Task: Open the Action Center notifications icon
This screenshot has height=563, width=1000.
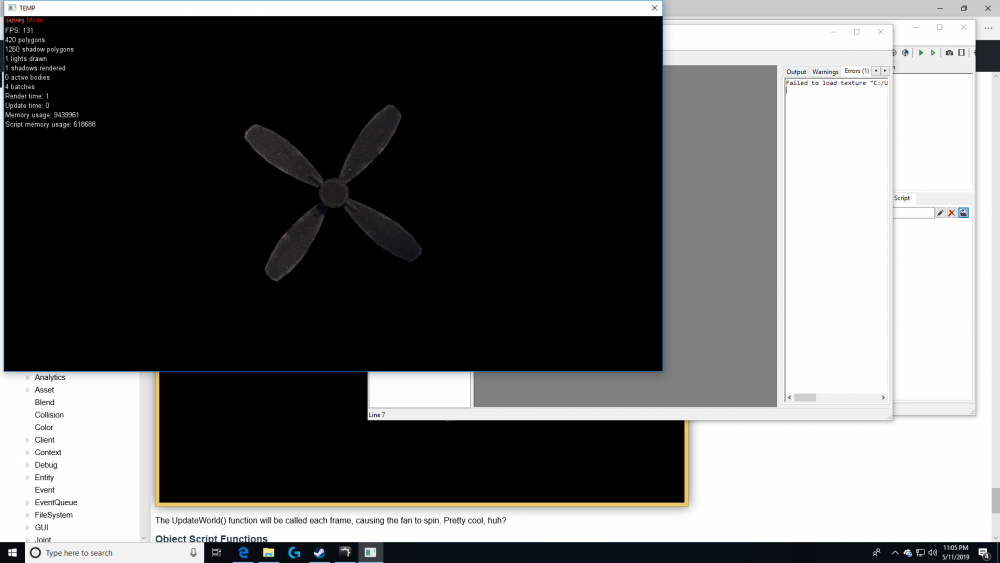Action: (984, 553)
